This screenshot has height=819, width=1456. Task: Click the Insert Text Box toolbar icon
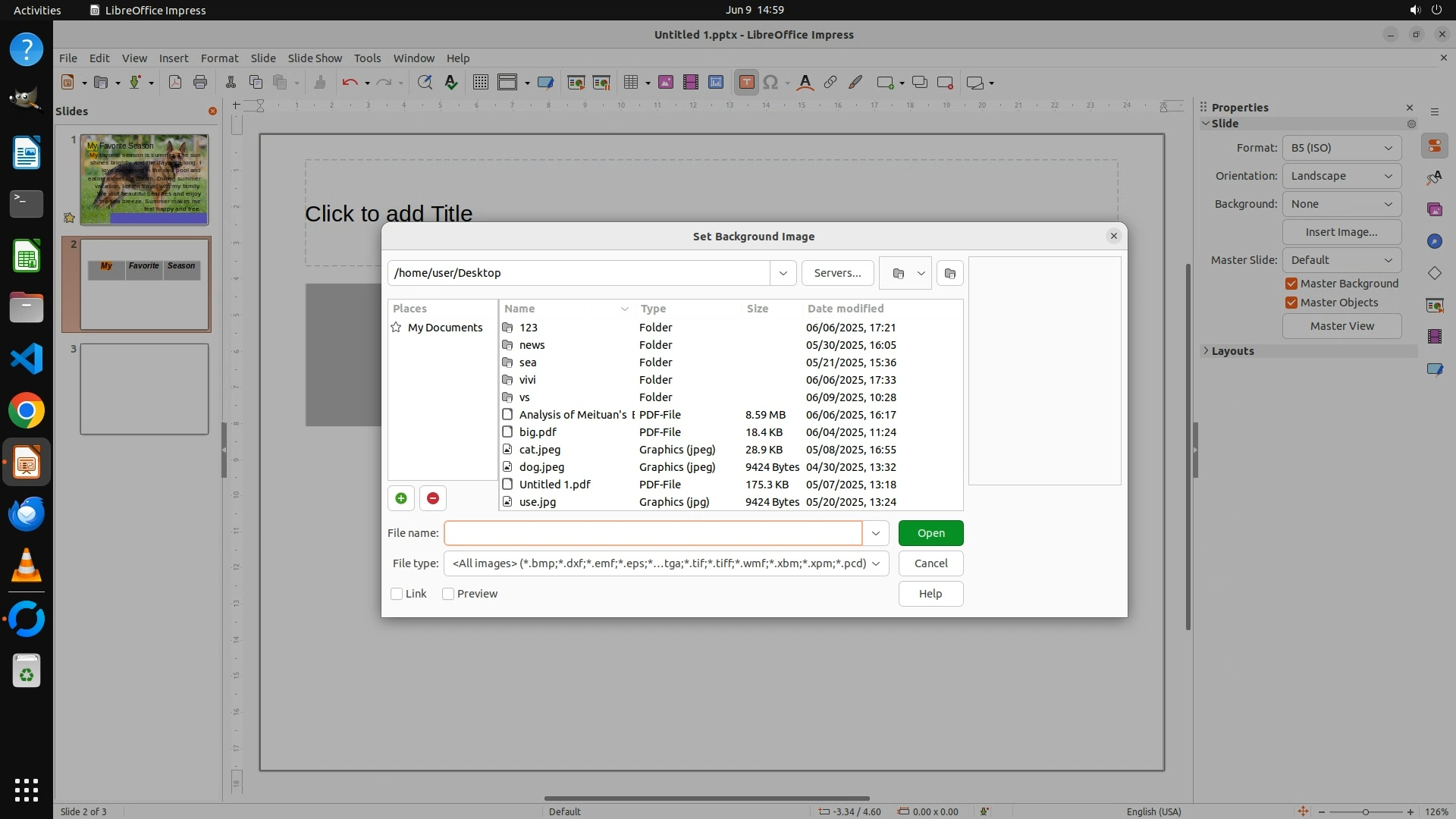point(746,83)
